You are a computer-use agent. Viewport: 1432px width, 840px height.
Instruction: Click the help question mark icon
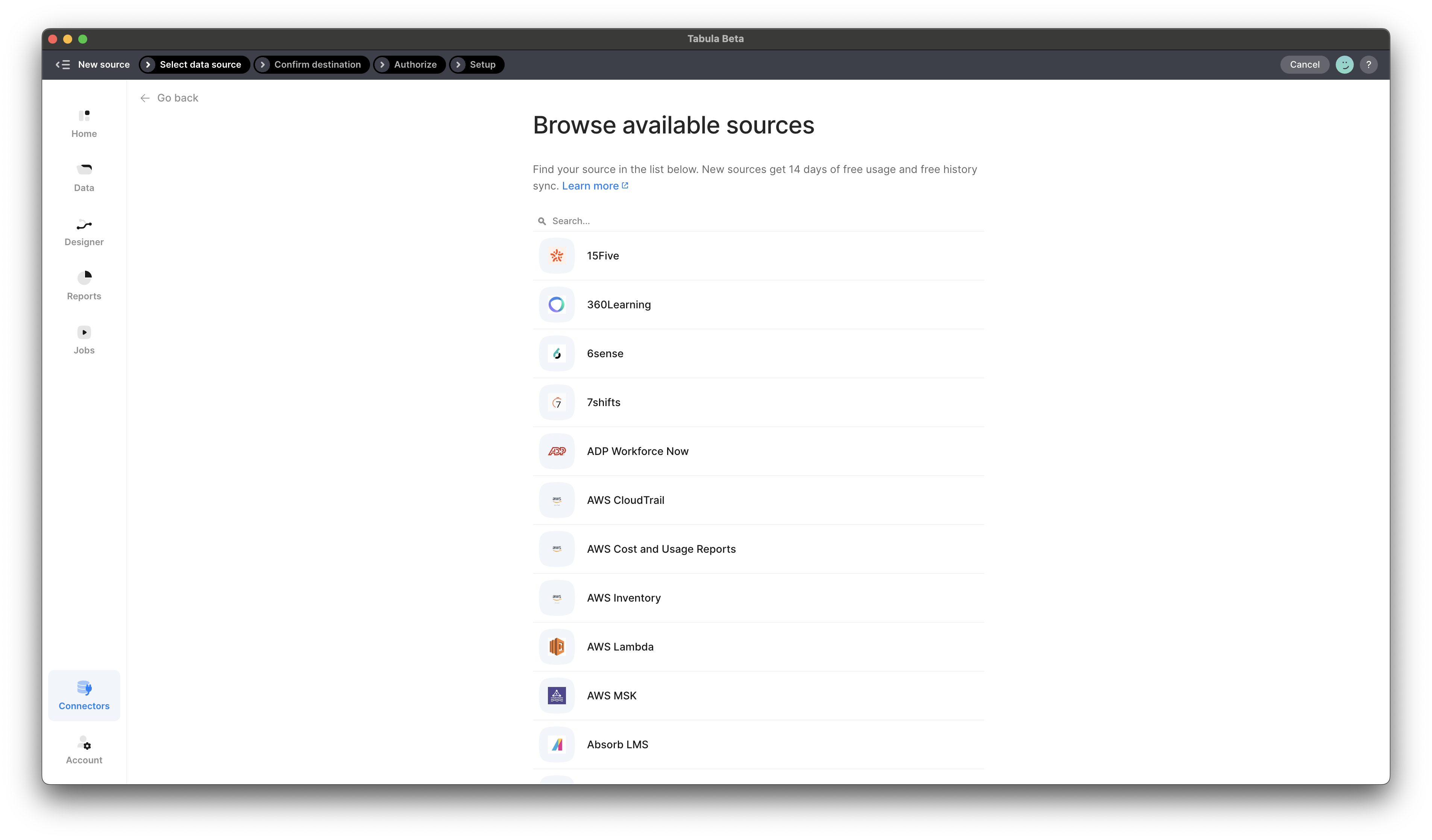coord(1368,65)
